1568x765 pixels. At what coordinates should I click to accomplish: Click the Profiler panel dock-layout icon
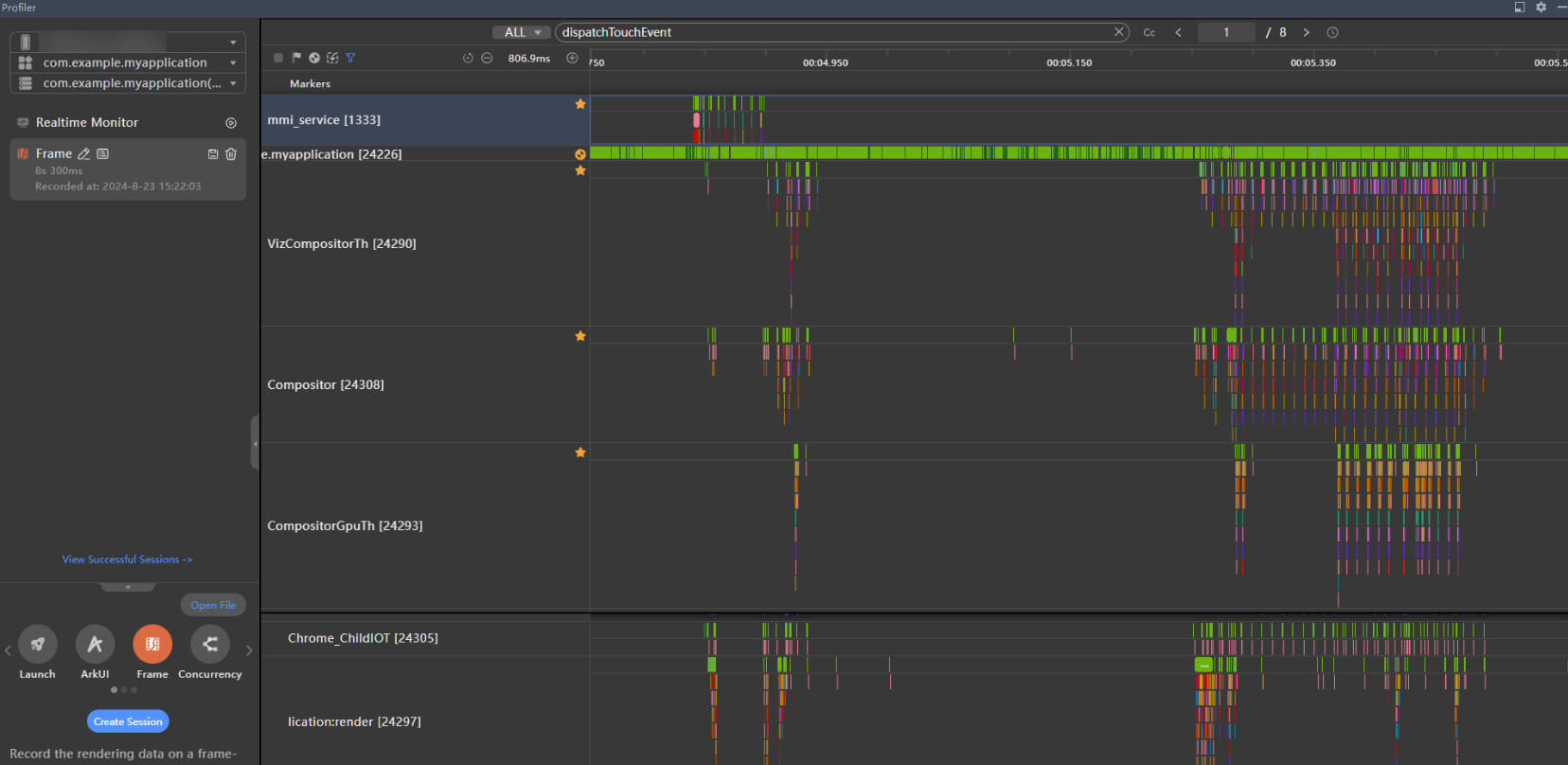pyautogui.click(x=1520, y=7)
